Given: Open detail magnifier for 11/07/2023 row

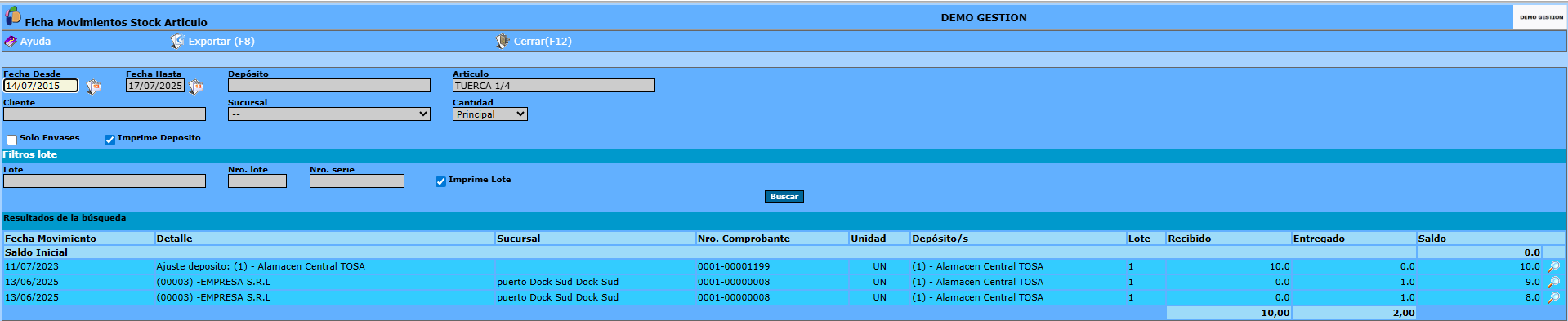Looking at the screenshot, I should click(x=1553, y=266).
